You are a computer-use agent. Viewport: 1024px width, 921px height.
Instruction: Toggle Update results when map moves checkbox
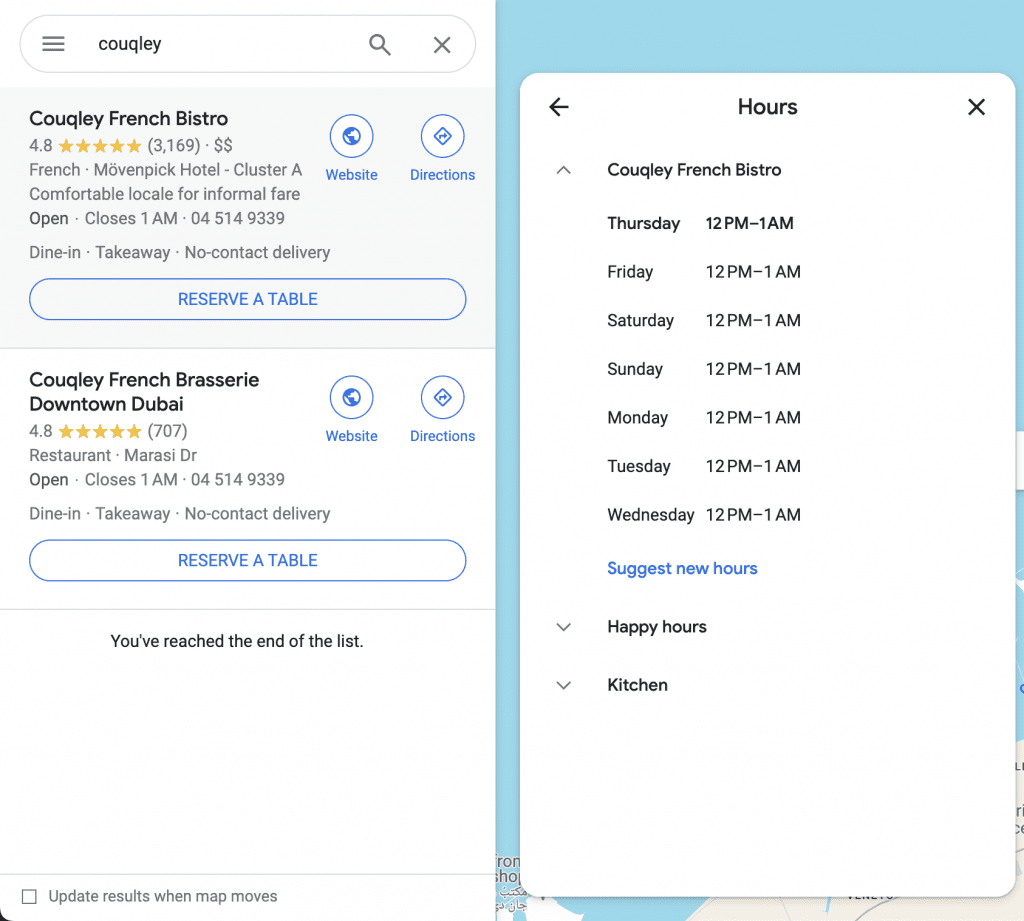(29, 896)
